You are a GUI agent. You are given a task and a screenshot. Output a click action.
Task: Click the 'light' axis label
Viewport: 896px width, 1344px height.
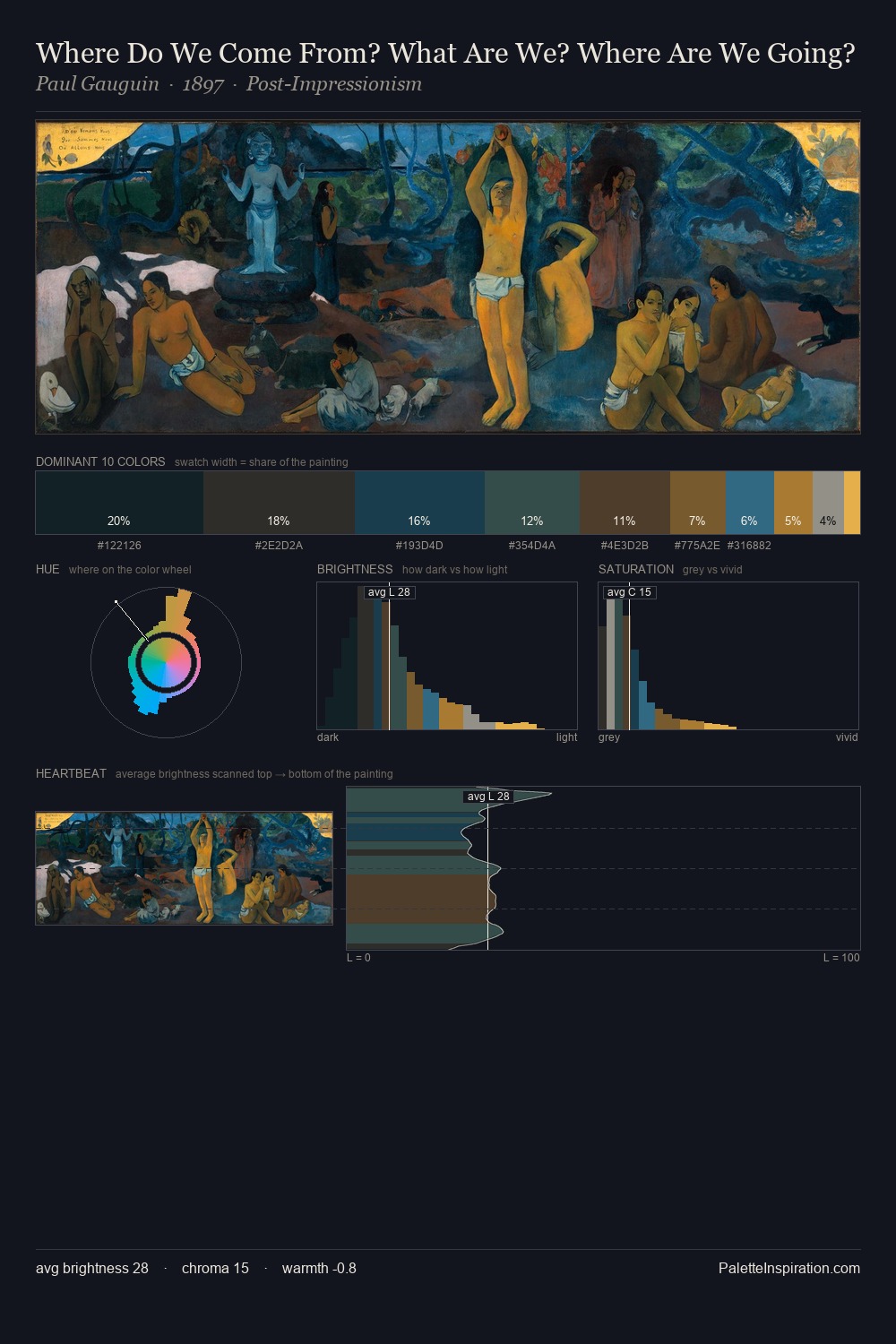point(566,737)
